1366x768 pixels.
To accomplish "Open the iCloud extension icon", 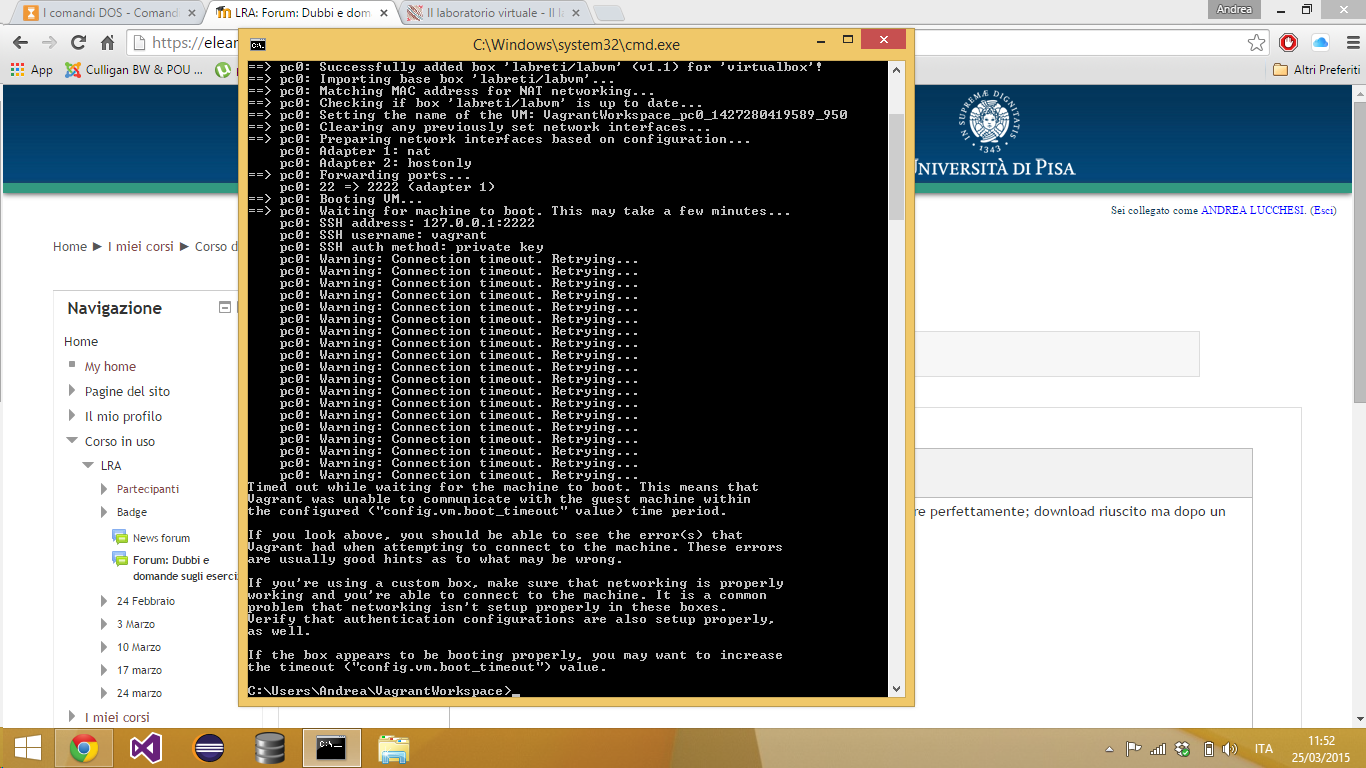I will pos(1320,43).
